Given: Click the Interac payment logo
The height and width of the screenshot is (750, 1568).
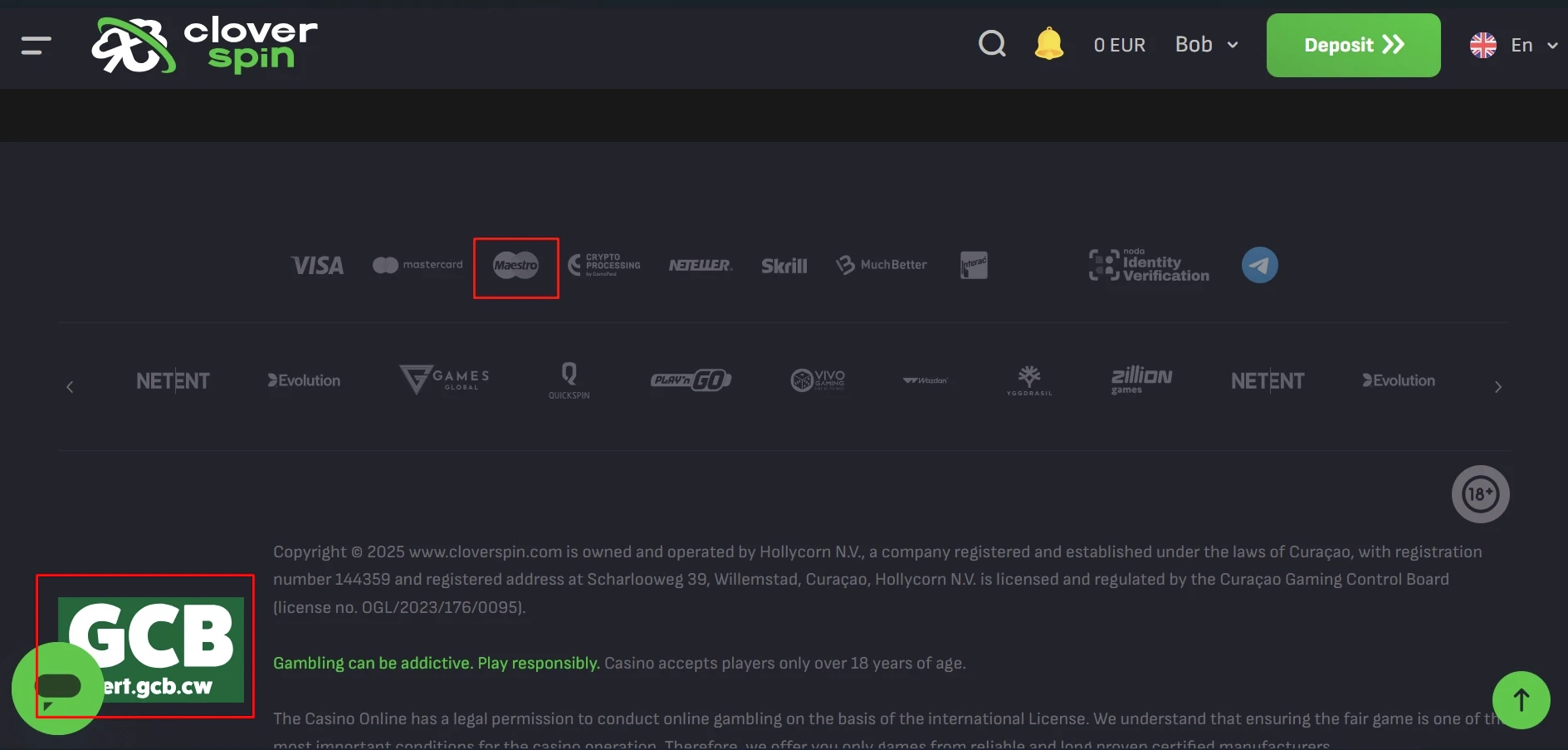Looking at the screenshot, I should point(974,265).
